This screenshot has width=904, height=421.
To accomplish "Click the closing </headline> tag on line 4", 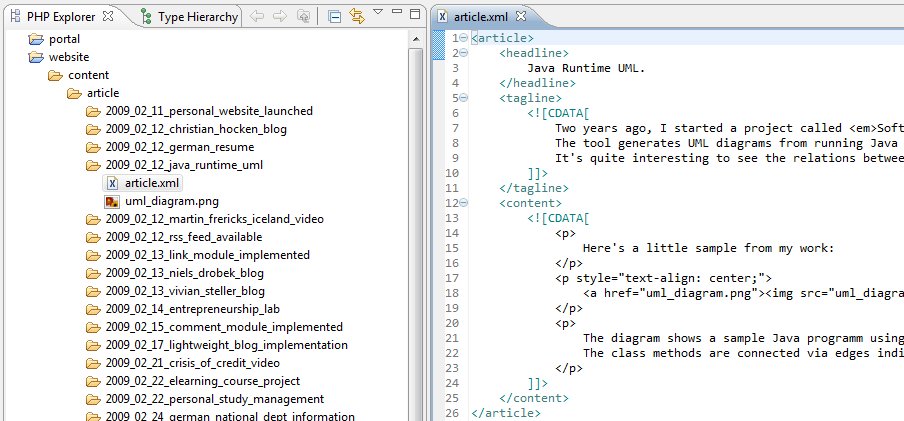I will click(x=537, y=83).
